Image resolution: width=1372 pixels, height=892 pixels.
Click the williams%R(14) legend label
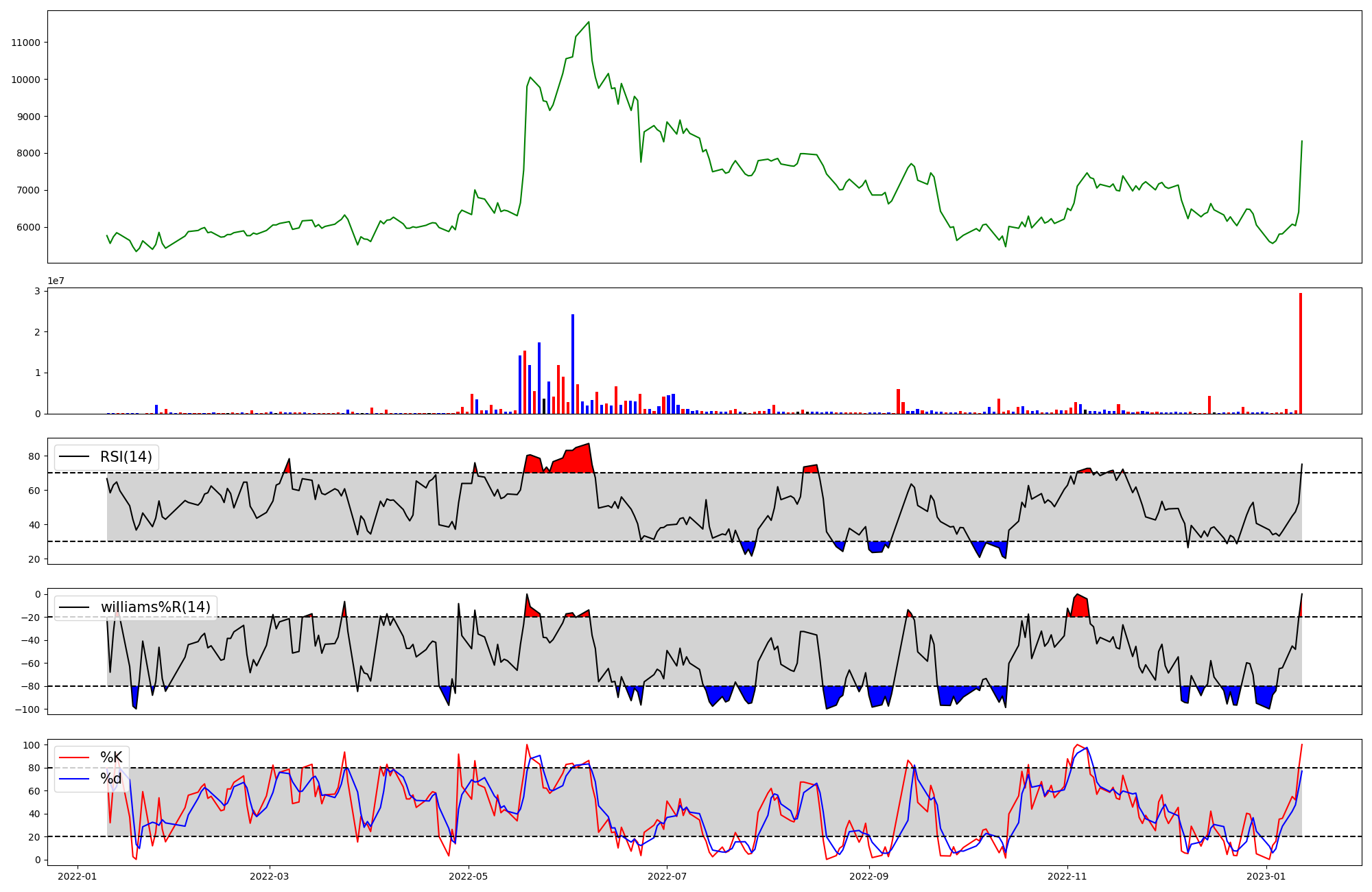[156, 607]
